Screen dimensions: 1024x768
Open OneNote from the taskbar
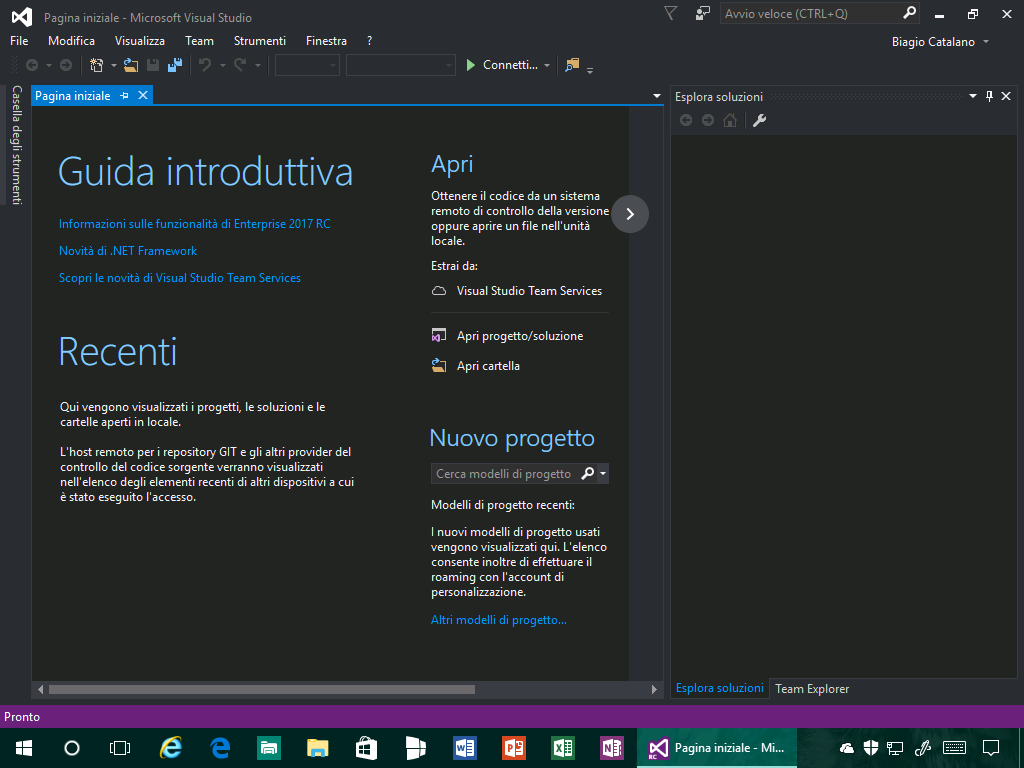[x=612, y=748]
